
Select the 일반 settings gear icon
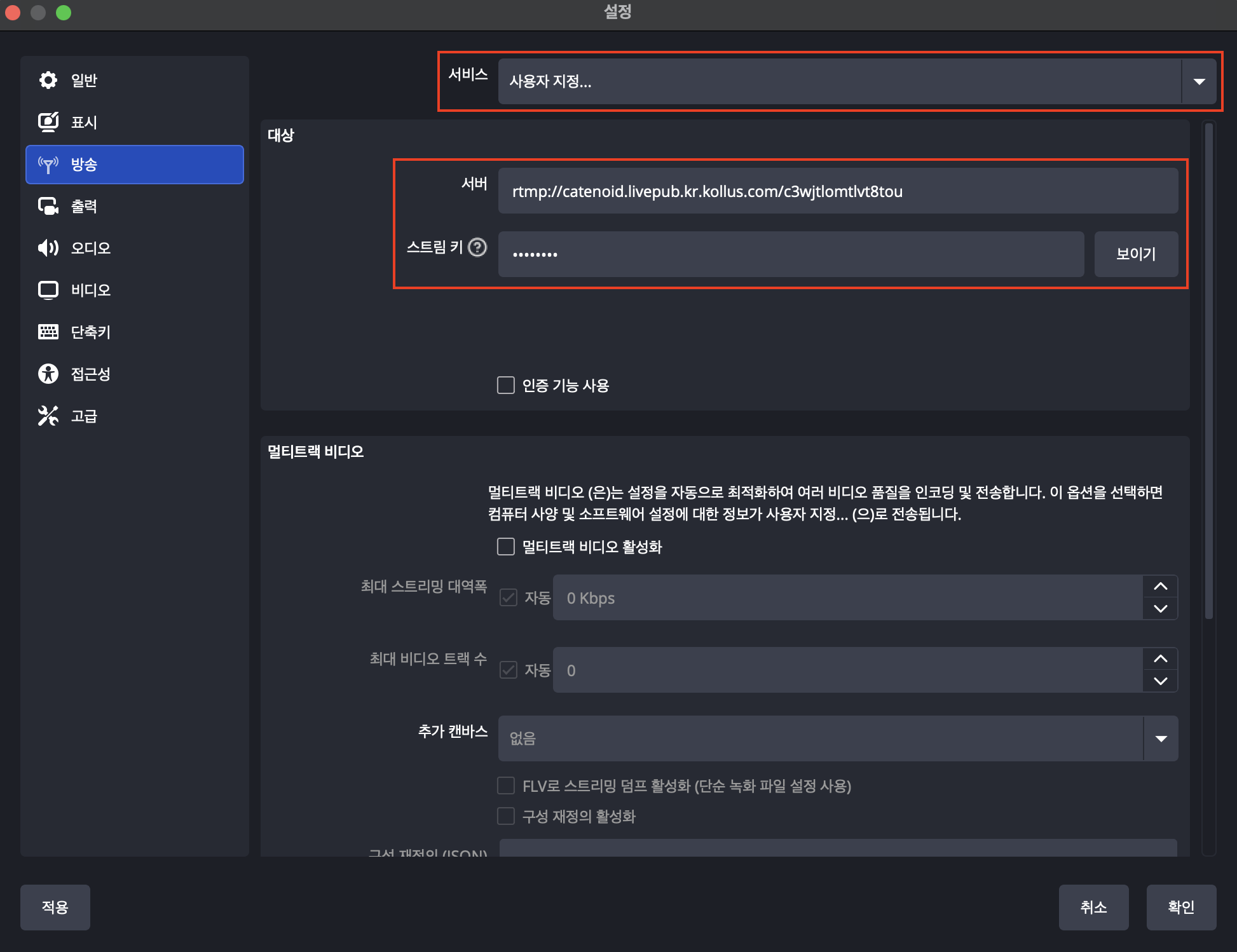click(x=48, y=80)
